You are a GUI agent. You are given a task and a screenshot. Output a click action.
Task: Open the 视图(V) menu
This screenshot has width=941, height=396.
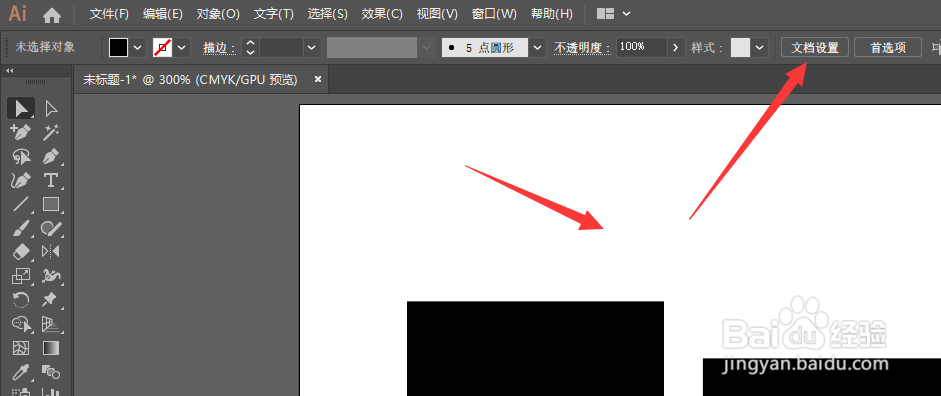(437, 14)
